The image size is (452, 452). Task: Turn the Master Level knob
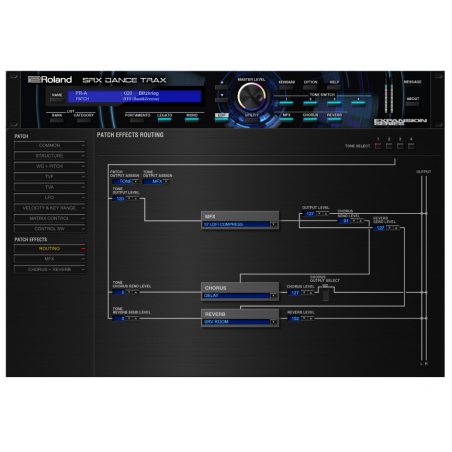click(x=251, y=96)
